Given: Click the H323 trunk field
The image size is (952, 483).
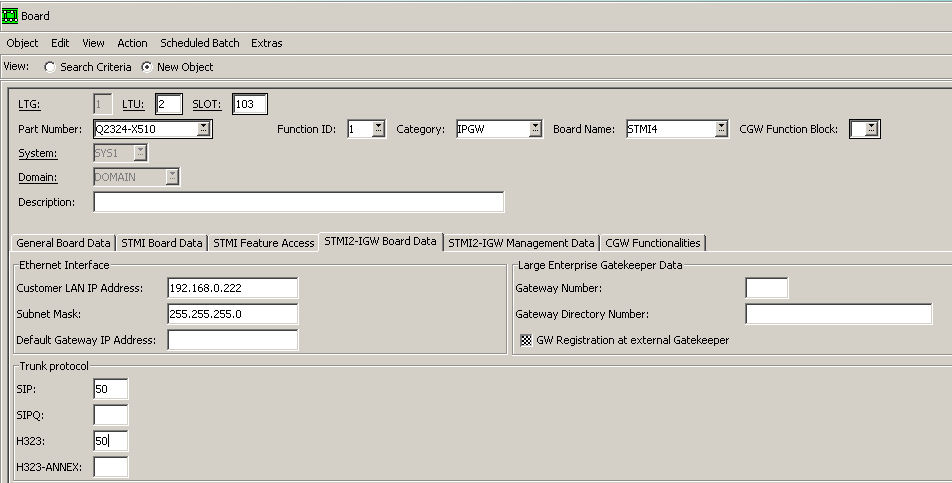Looking at the screenshot, I should click(x=110, y=441).
